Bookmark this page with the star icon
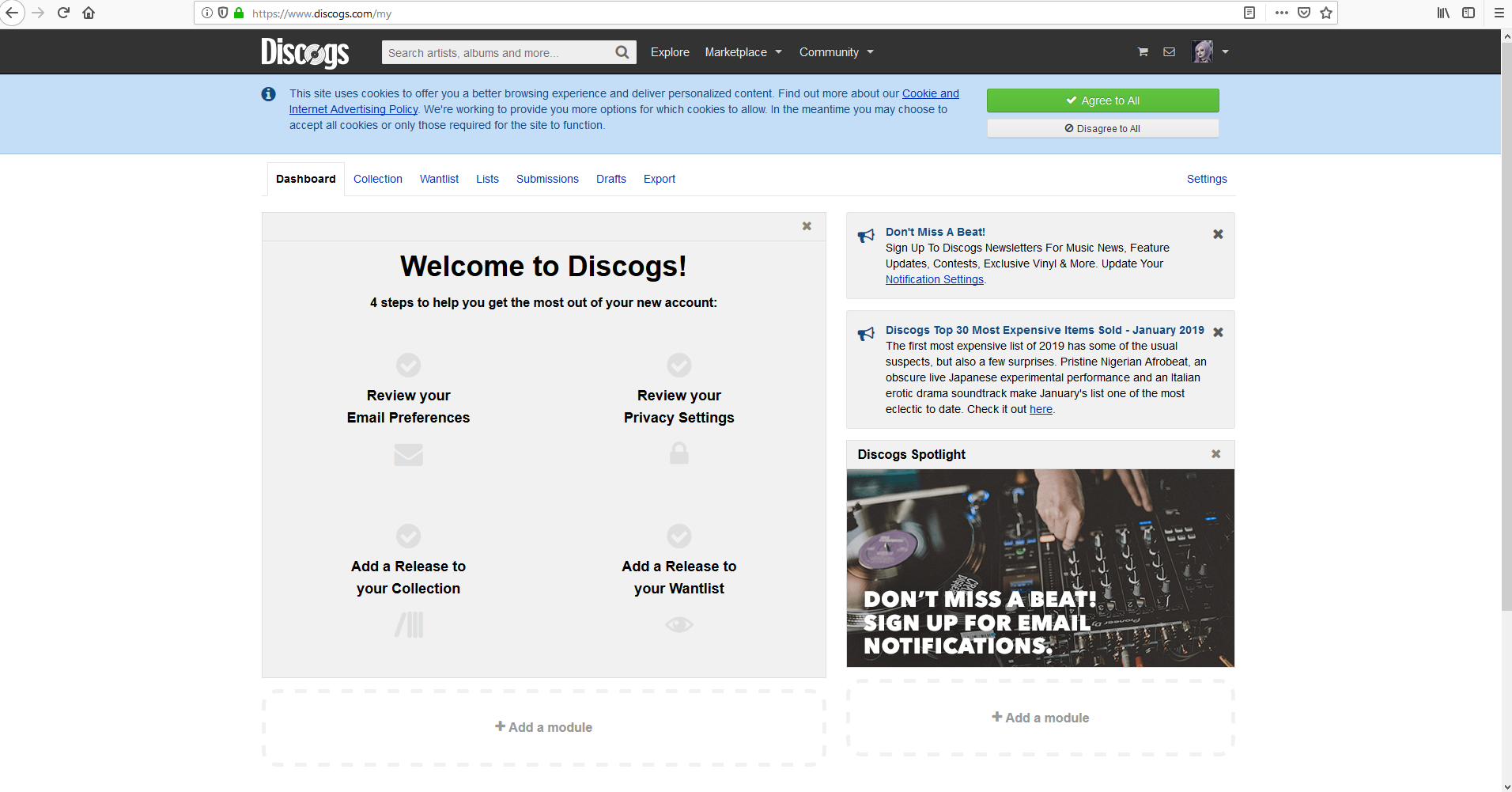 (1326, 13)
